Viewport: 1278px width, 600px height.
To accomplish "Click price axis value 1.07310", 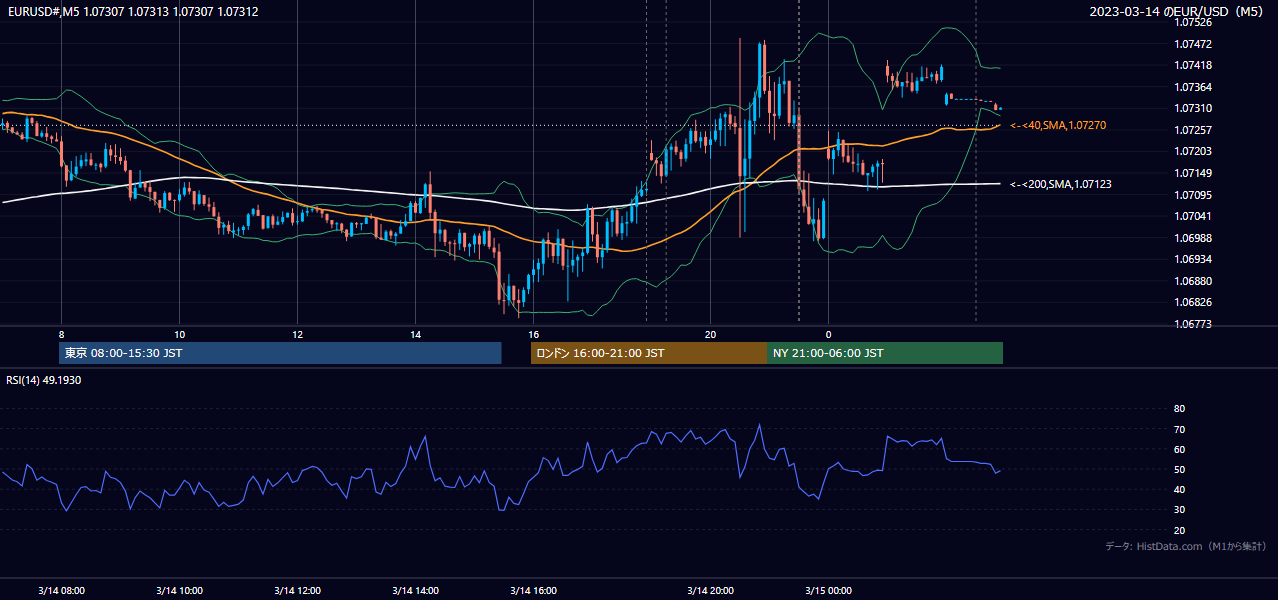I will [x=1192, y=108].
